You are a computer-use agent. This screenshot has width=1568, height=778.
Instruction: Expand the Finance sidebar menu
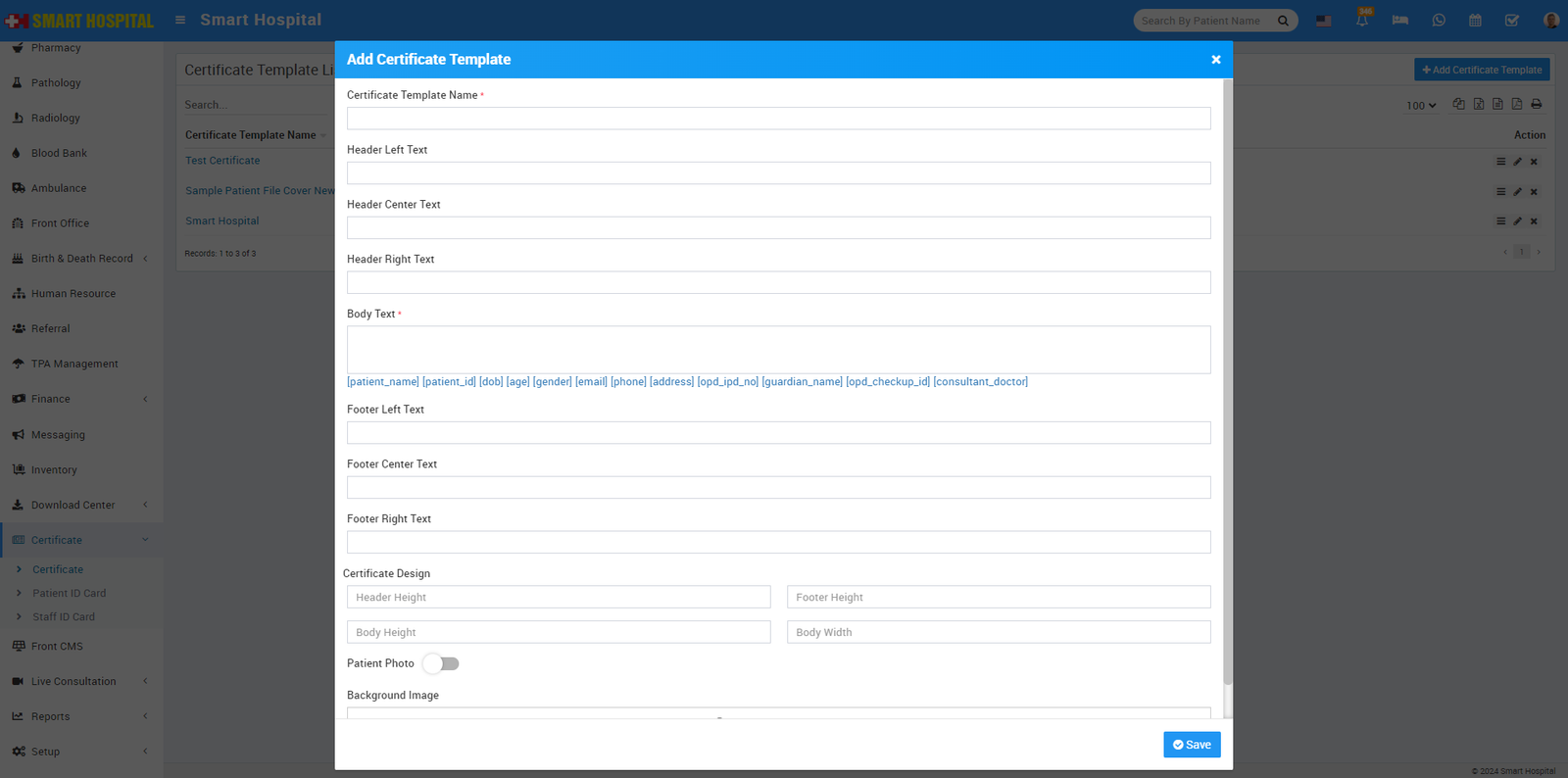[x=80, y=399]
